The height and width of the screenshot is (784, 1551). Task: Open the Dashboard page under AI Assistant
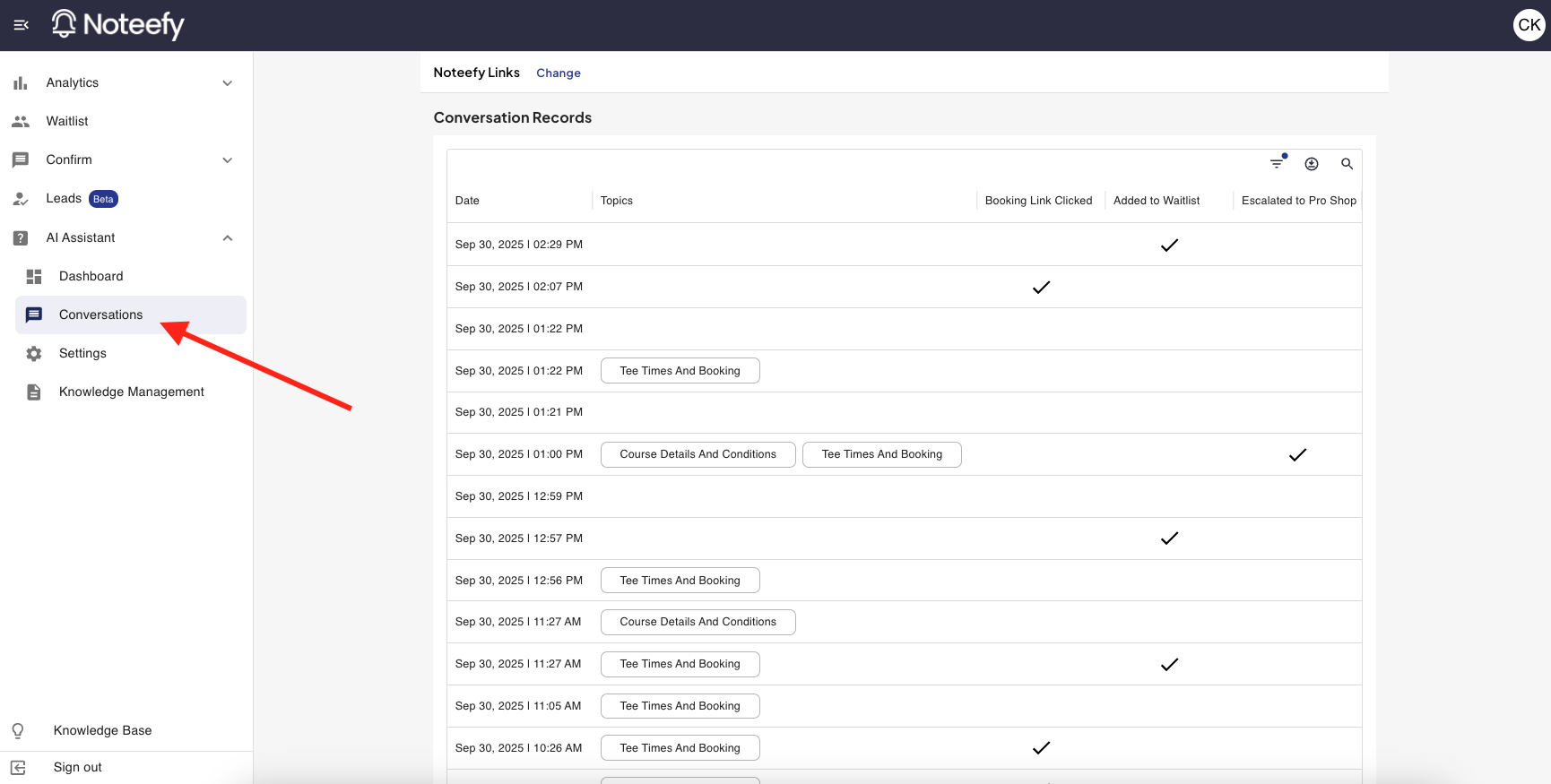coord(91,276)
